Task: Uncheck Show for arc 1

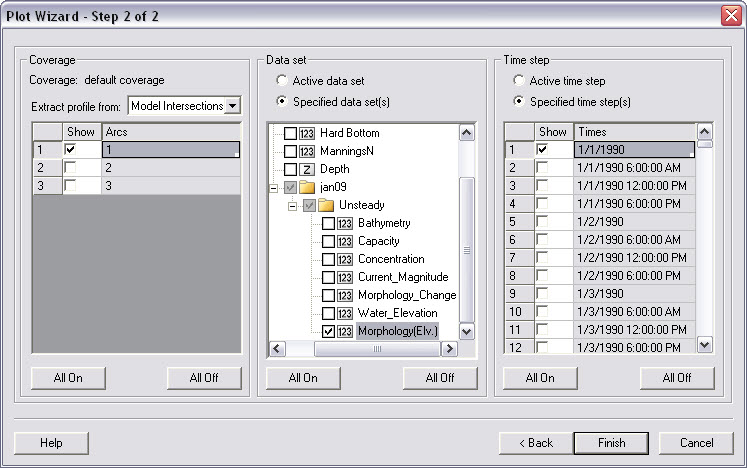Action: click(x=70, y=150)
